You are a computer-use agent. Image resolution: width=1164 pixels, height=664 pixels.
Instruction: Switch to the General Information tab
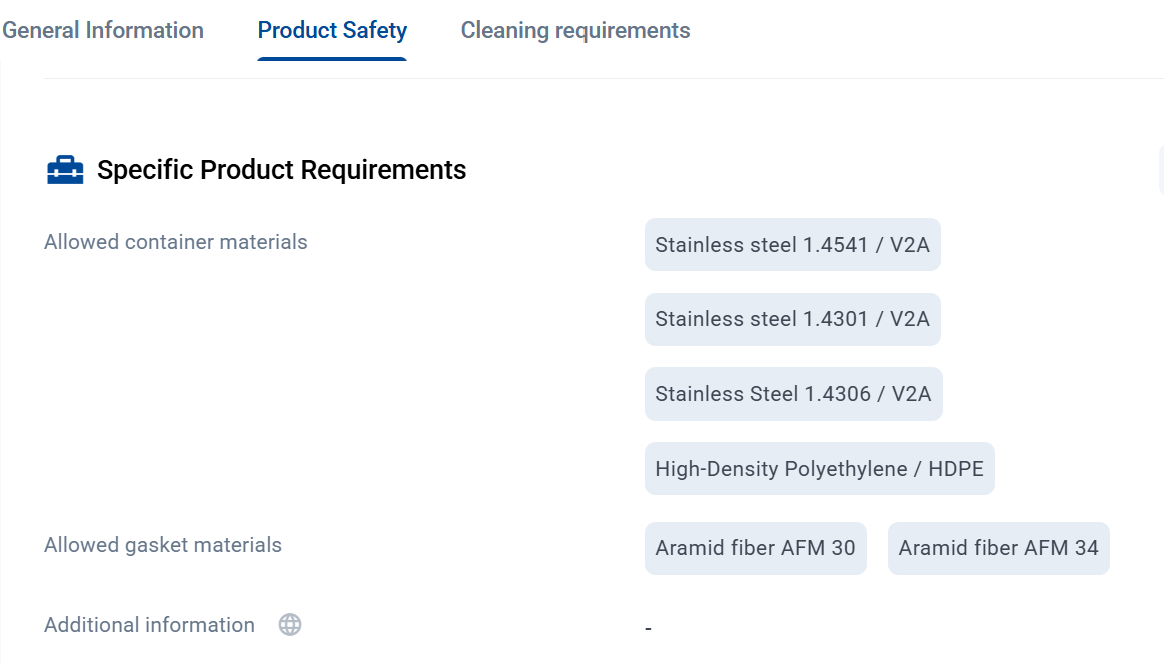point(103,30)
